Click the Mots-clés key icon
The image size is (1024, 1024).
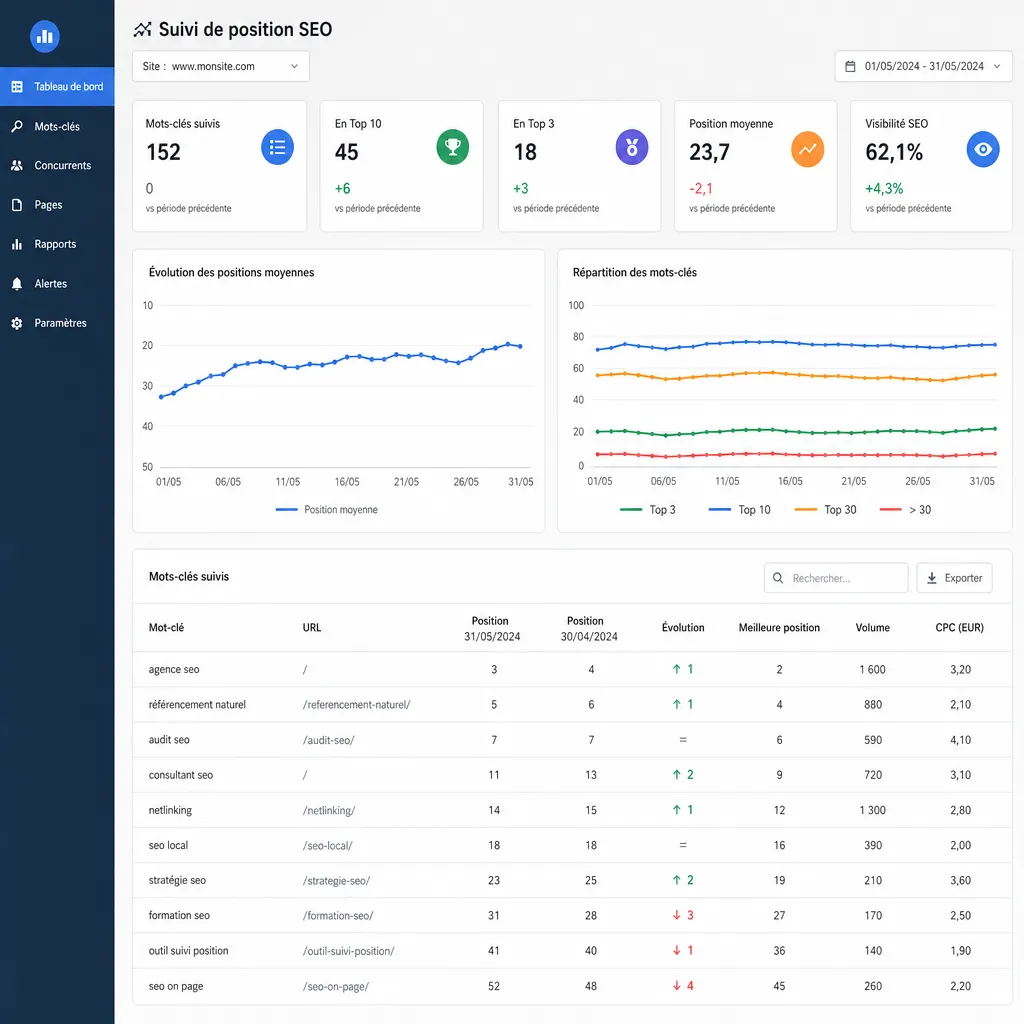[x=17, y=126]
